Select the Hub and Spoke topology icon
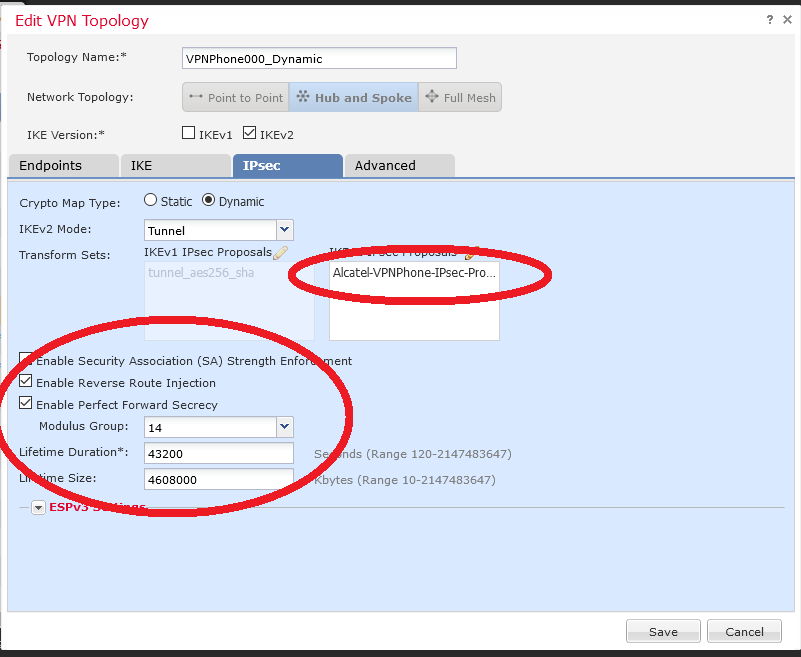The width and height of the screenshot is (801, 657). pos(353,97)
